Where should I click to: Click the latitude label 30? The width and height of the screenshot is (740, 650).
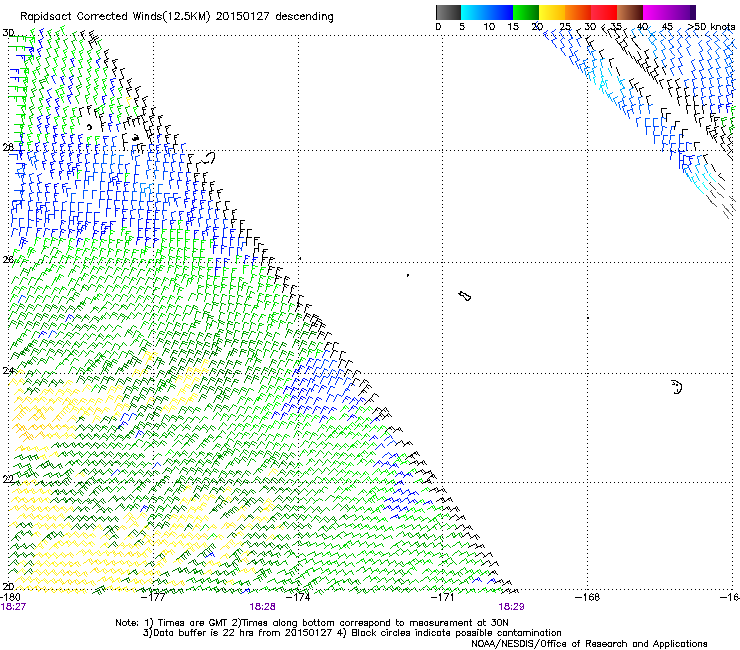click(8, 33)
